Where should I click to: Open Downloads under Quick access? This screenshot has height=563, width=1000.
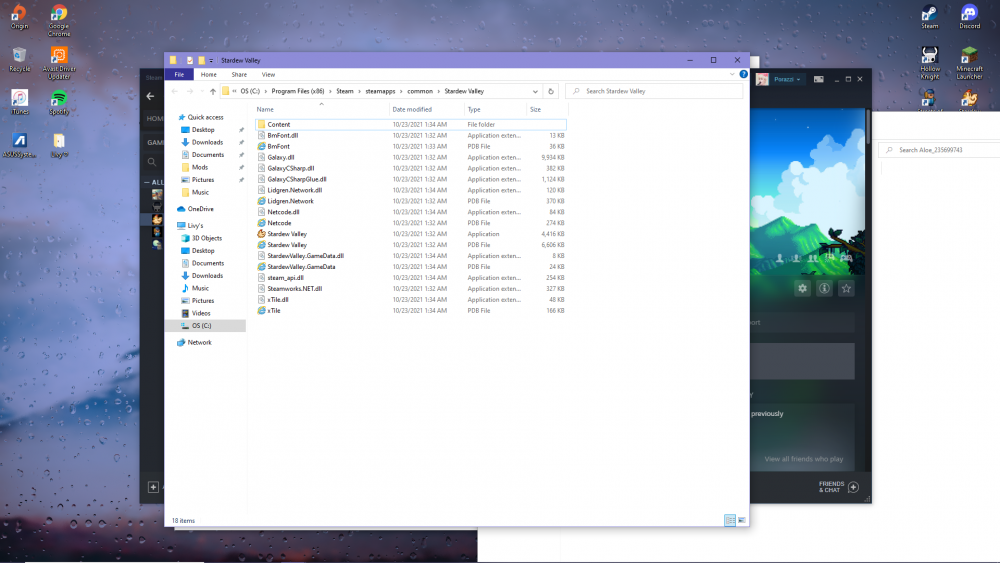tap(207, 142)
